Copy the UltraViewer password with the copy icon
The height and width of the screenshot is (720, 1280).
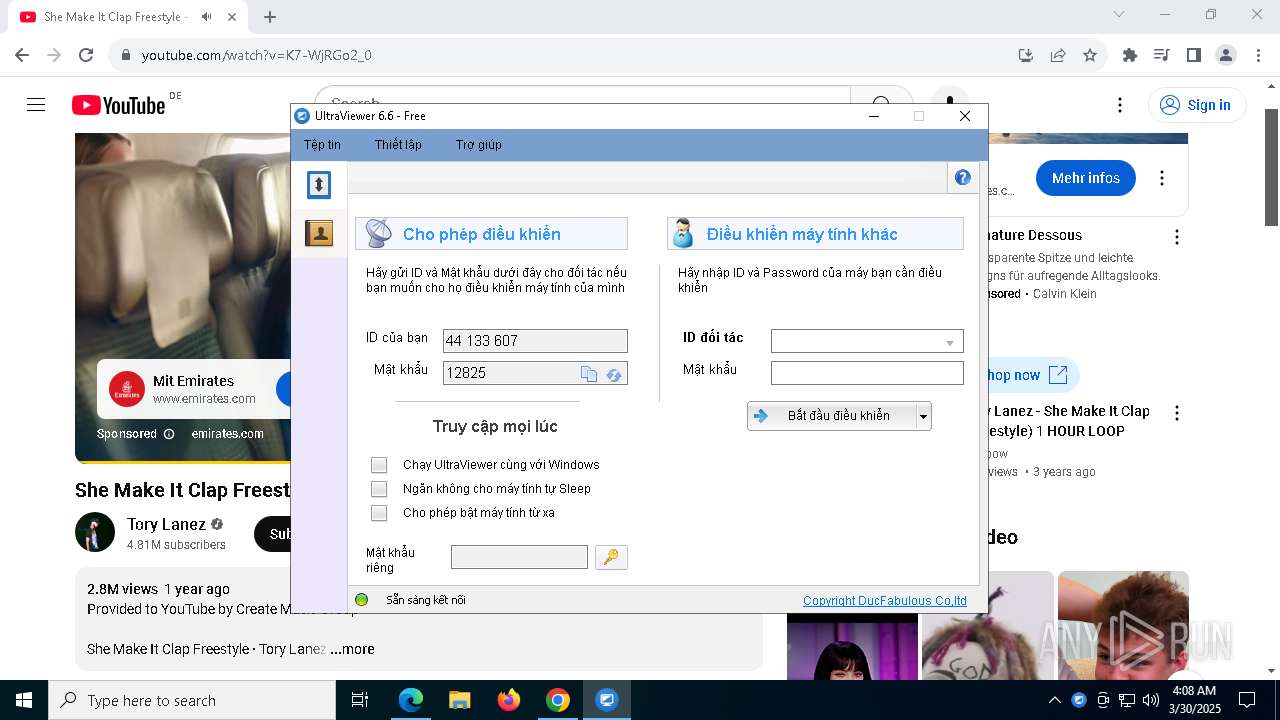589,374
